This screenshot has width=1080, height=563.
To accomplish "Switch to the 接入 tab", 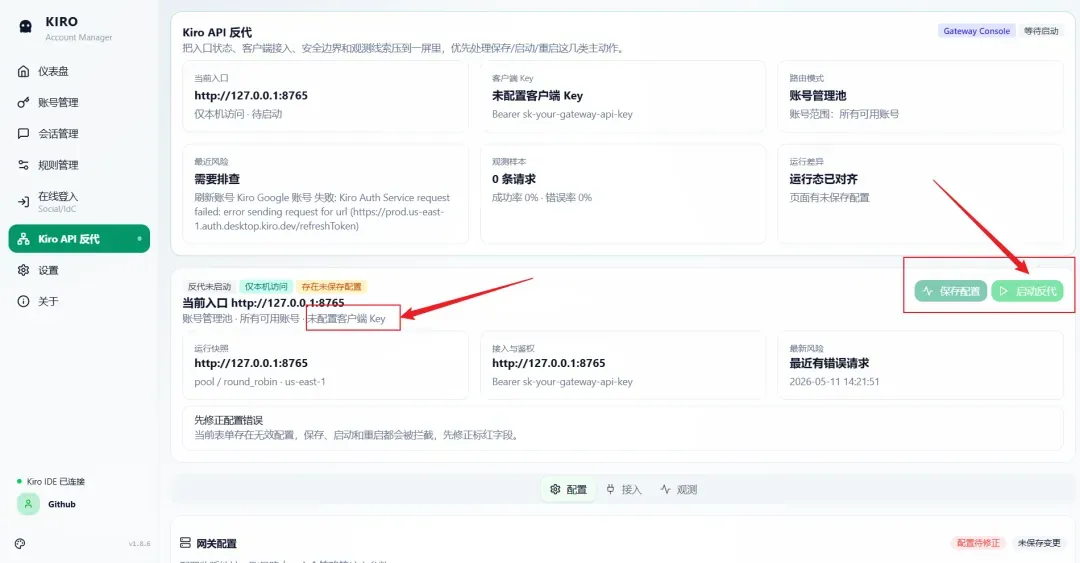I will [623, 489].
